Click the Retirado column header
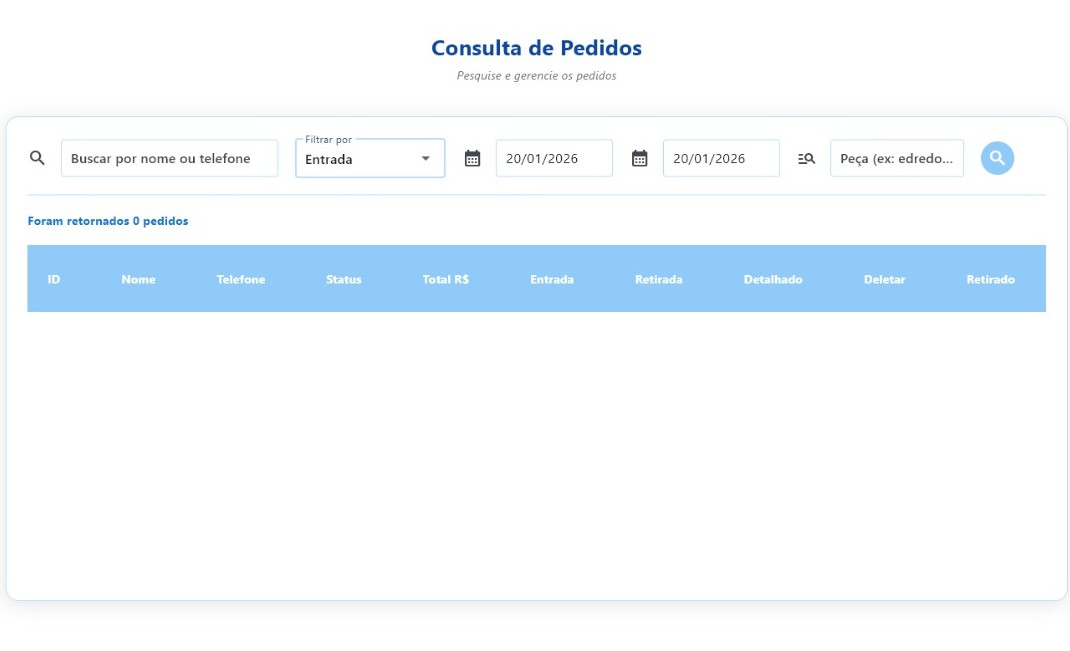 990,279
